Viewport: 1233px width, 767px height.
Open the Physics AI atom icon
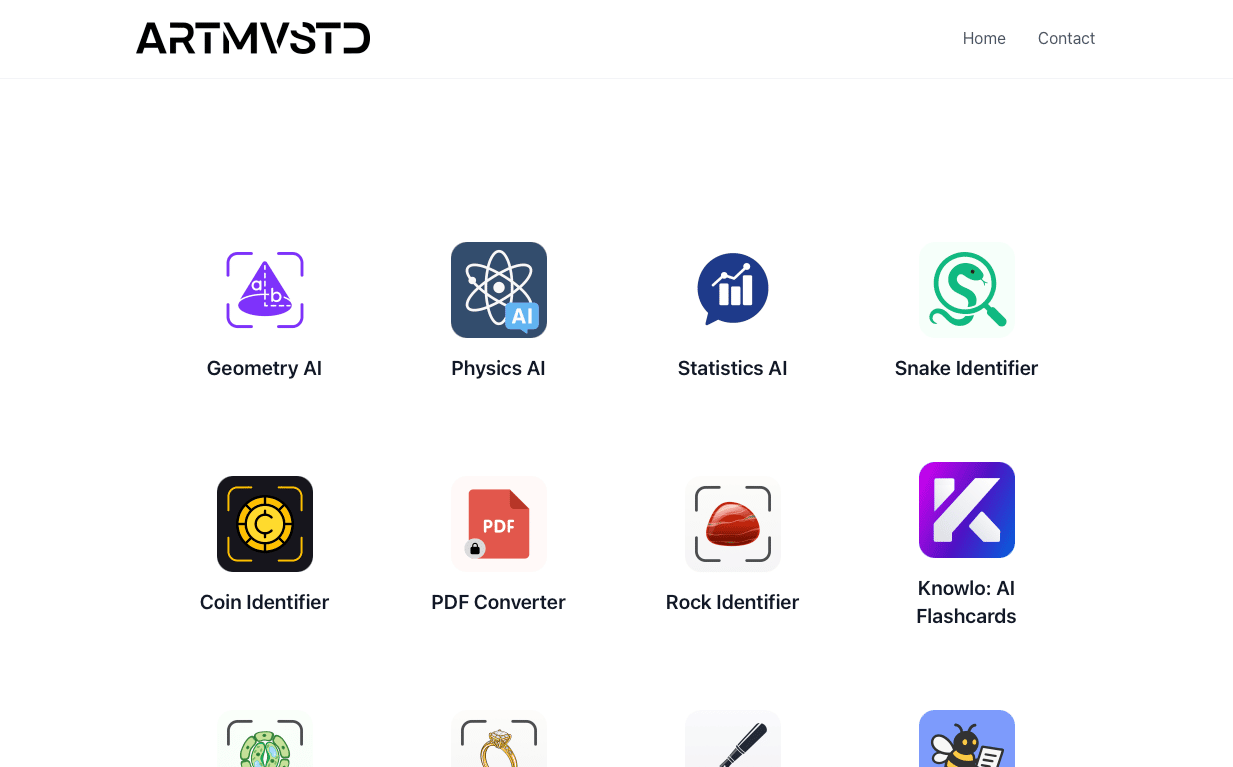pyautogui.click(x=499, y=290)
